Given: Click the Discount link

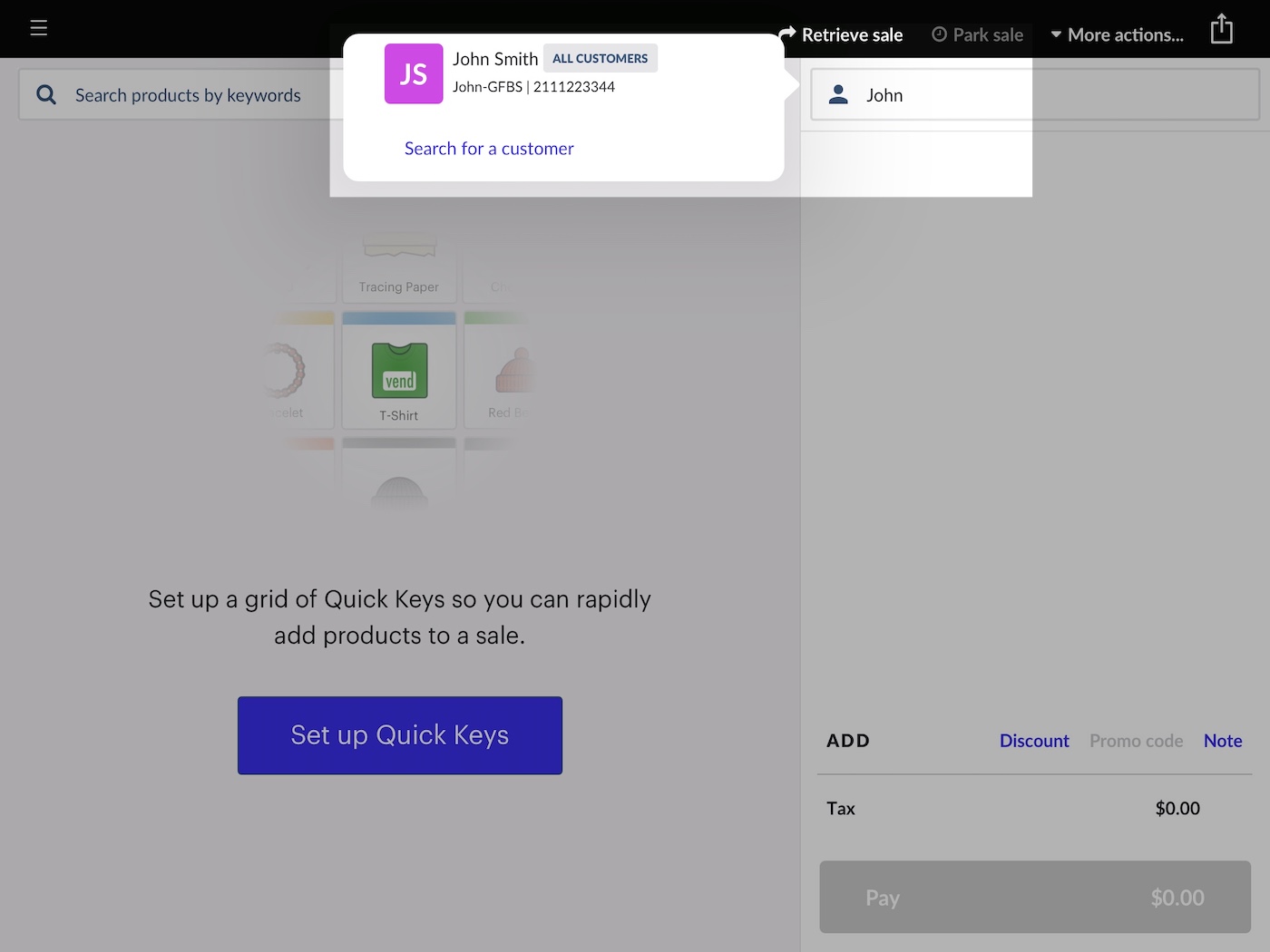Looking at the screenshot, I should tap(1034, 741).
